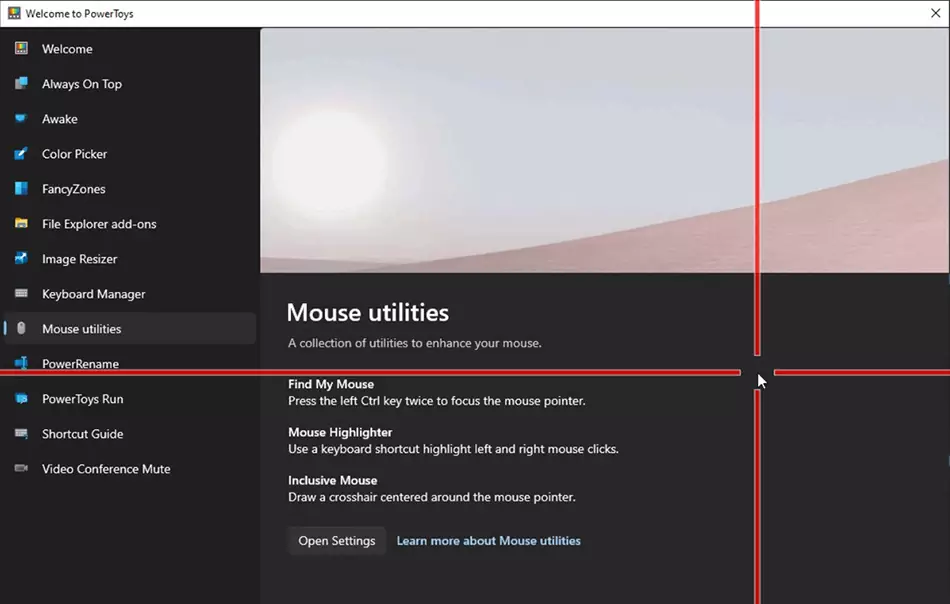Click the Keyboard Manager keyboard icon
This screenshot has width=950, height=604.
[x=21, y=294]
